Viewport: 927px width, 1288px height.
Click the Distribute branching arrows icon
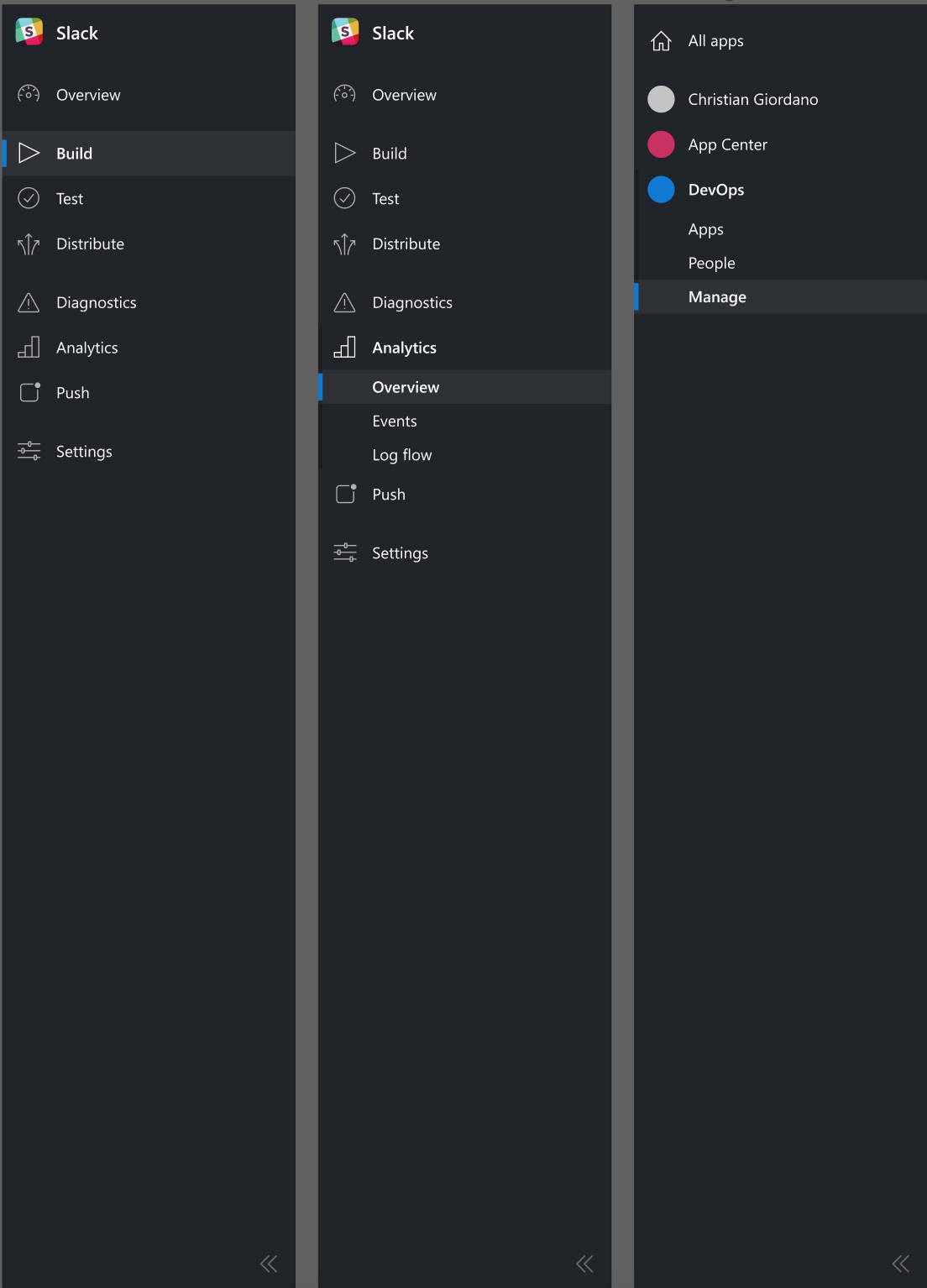pyautogui.click(x=29, y=244)
